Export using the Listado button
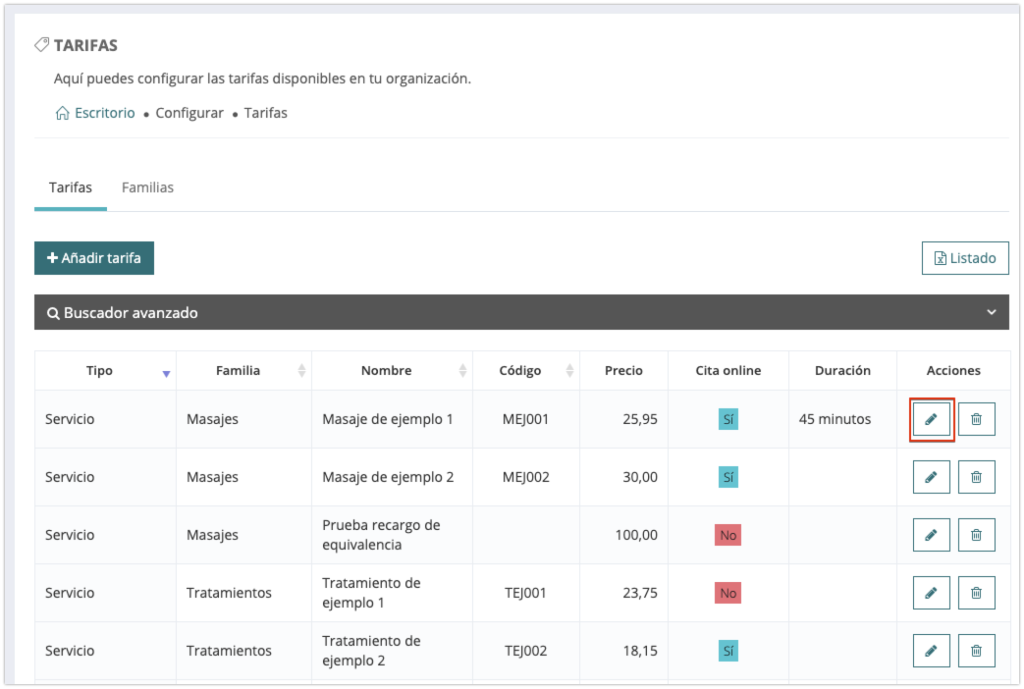The height and width of the screenshot is (689, 1024). tap(965, 258)
